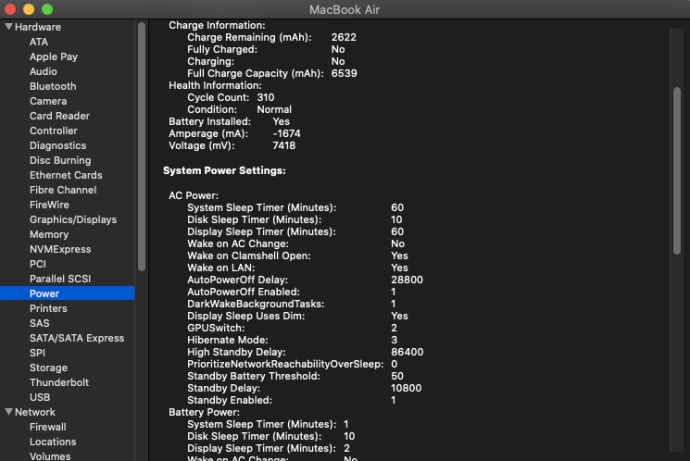Select Apple Pay in the sidebar
Viewport: 690px width, 461px height.
[x=53, y=57]
